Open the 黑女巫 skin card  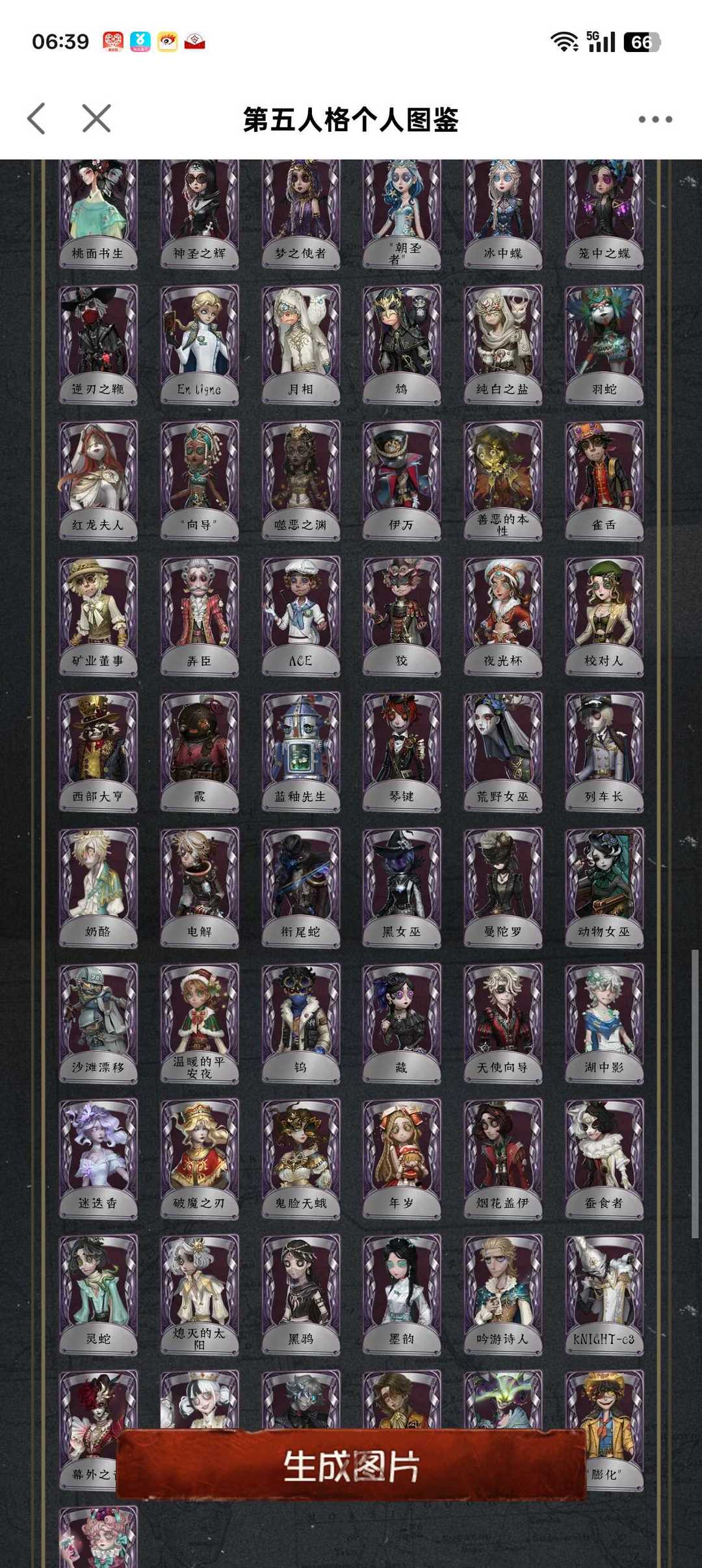pyautogui.click(x=402, y=888)
